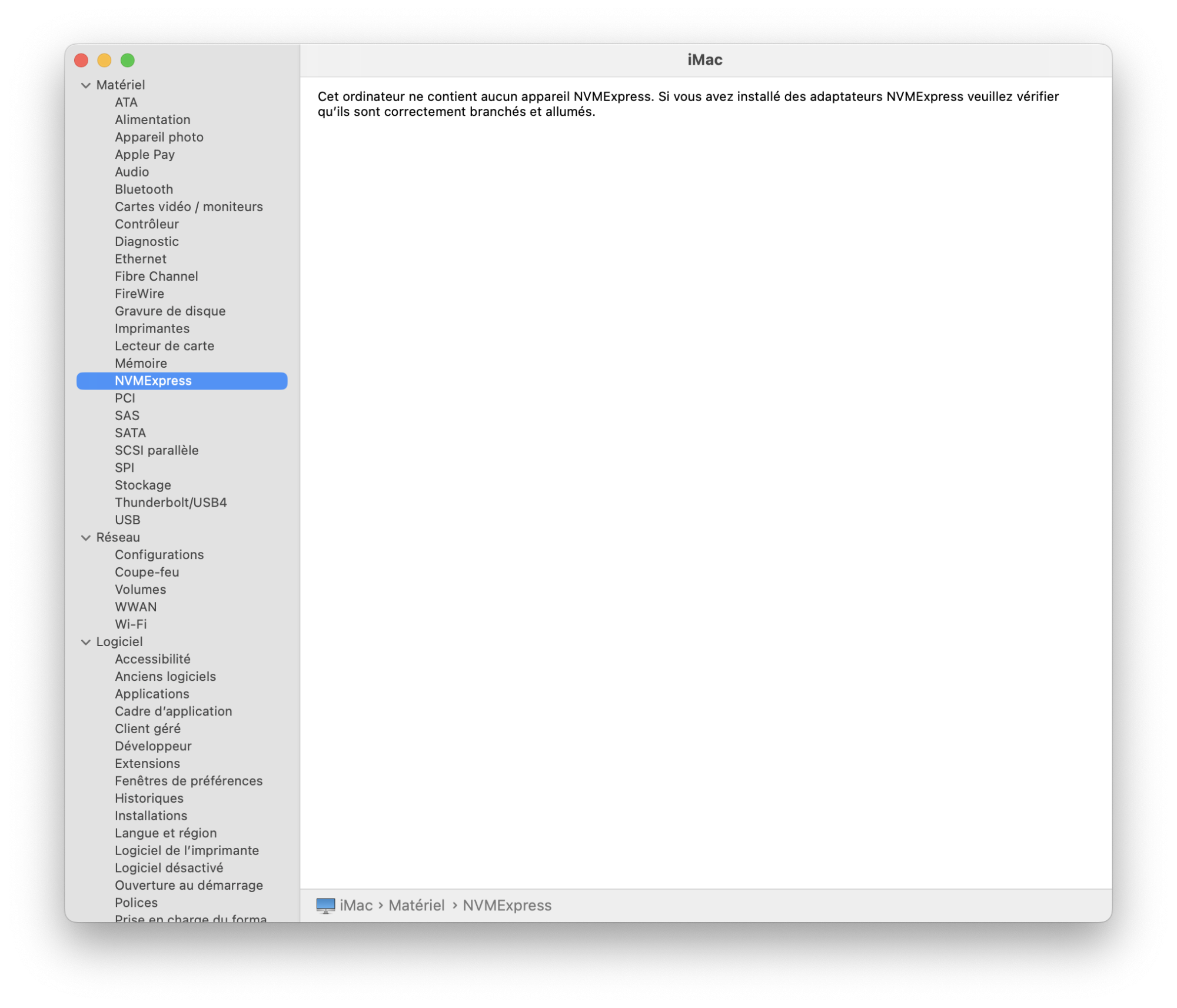Screen dimensions: 1177x1008
Task: Select Extensions in the sidebar
Action: (x=147, y=763)
